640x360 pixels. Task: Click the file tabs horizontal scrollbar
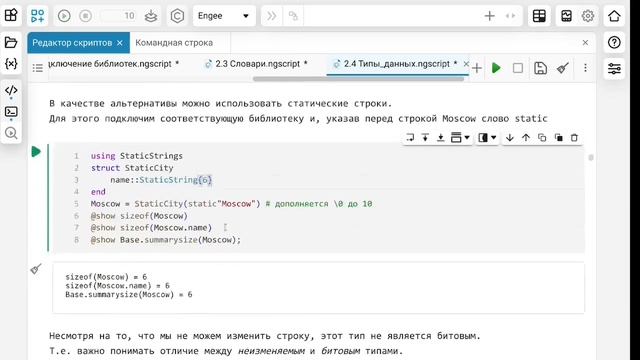coord(358,79)
